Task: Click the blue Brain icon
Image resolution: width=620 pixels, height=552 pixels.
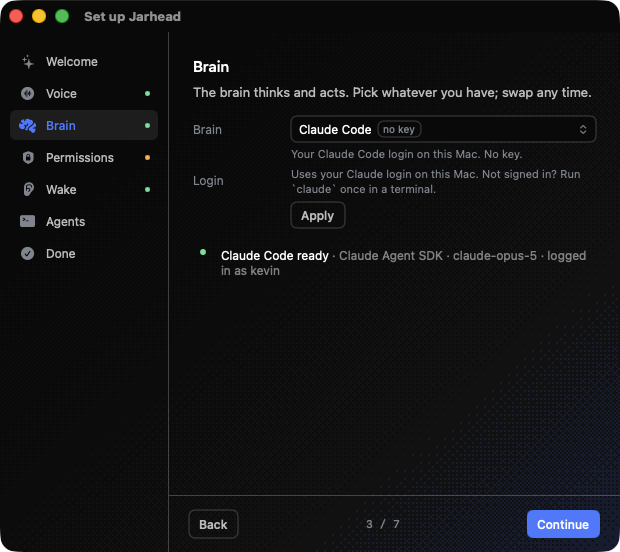Action: 28,126
